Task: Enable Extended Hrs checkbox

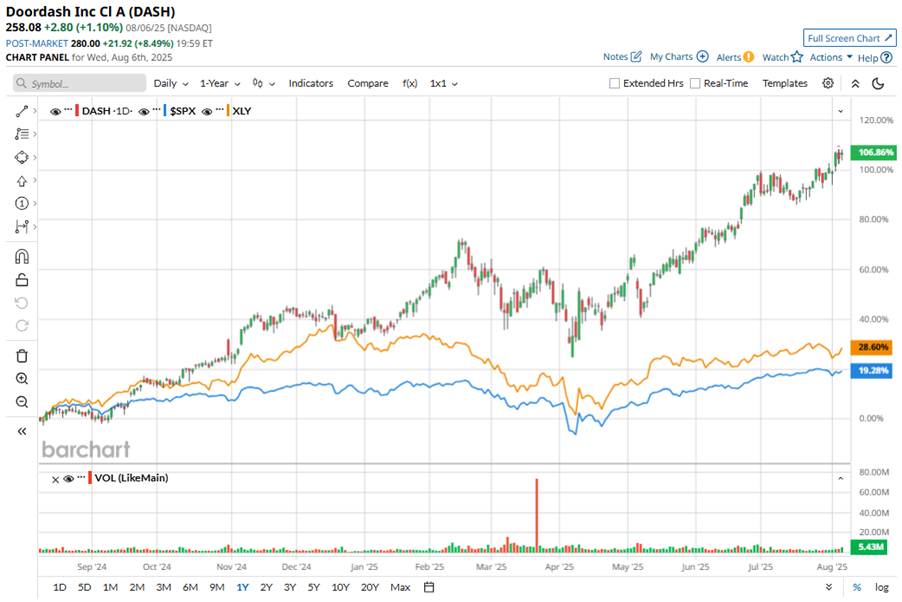Action: 614,83
